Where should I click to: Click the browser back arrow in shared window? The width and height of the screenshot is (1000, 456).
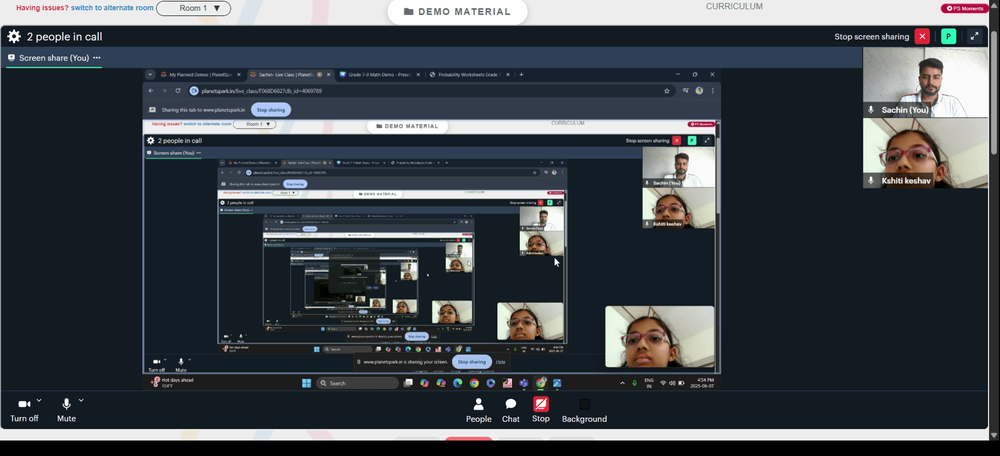pyautogui.click(x=151, y=91)
